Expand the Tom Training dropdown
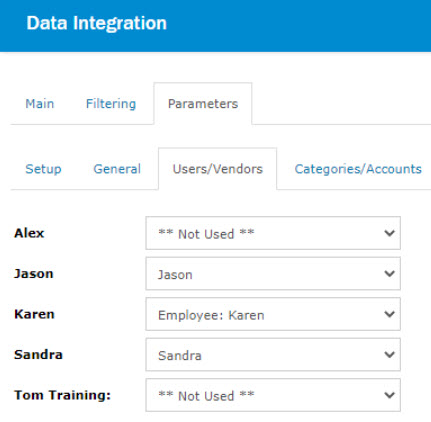This screenshot has height=422, width=431. [273, 395]
